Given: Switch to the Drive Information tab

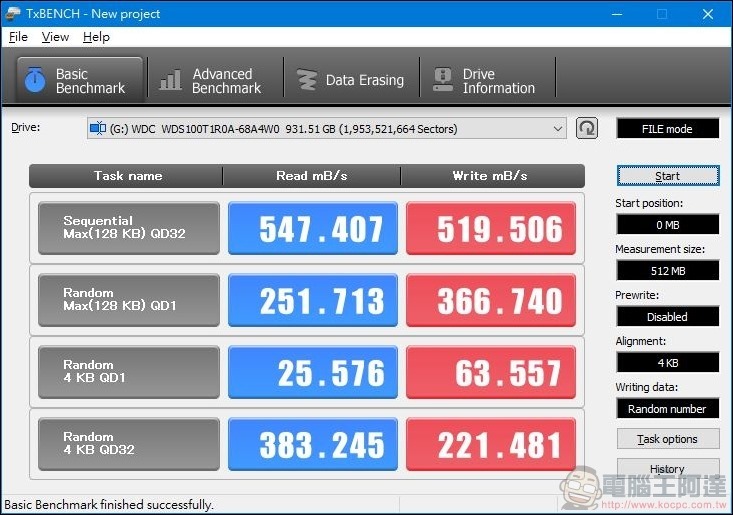Looking at the screenshot, I should pos(487,80).
